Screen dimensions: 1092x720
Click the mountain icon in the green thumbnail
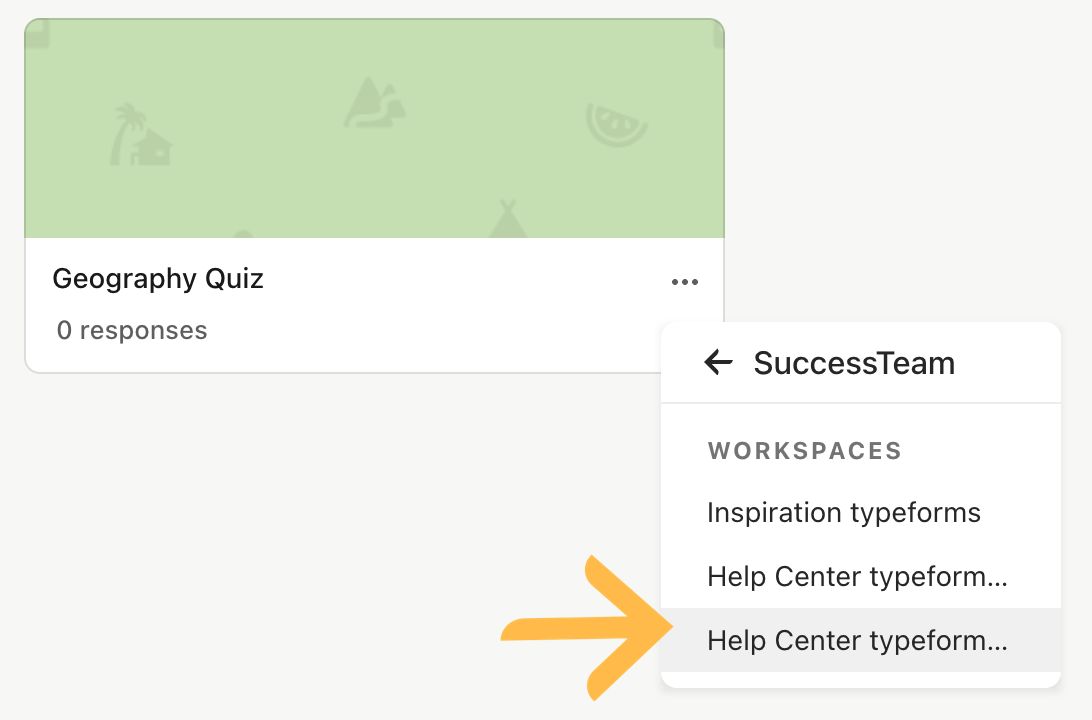point(375,102)
